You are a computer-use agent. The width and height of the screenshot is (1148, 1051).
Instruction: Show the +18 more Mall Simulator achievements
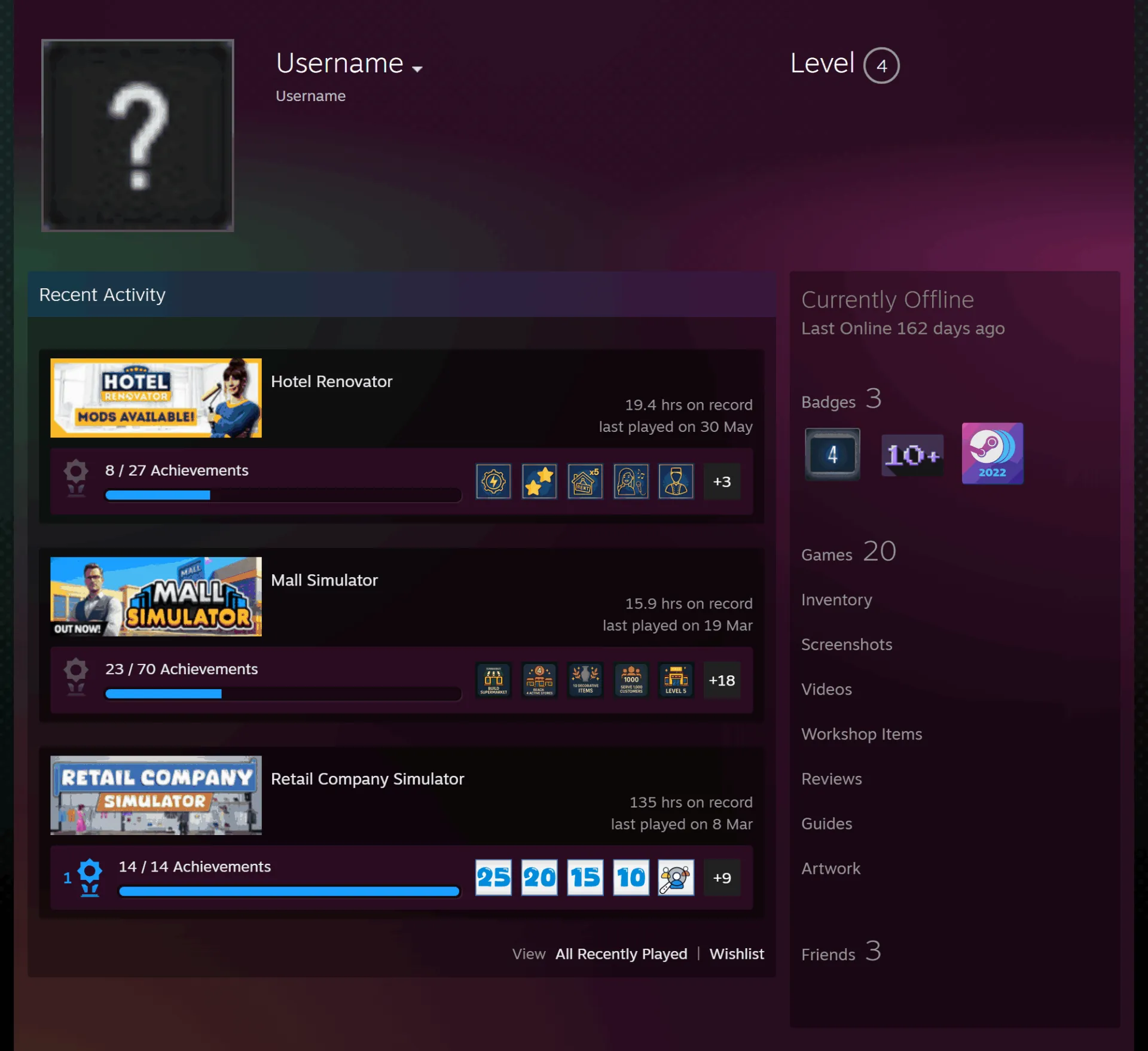[x=722, y=680]
